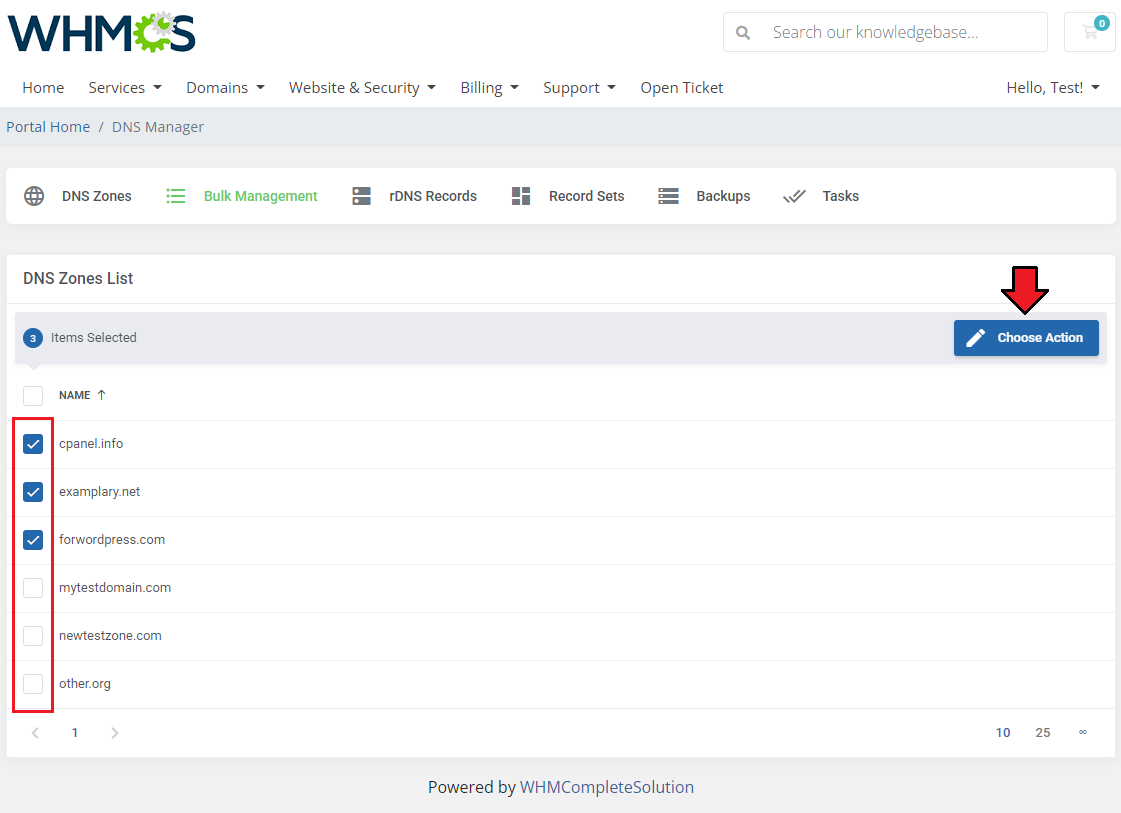This screenshot has height=813, width=1121.
Task: Click the Items Selected label
Action: 93,337
